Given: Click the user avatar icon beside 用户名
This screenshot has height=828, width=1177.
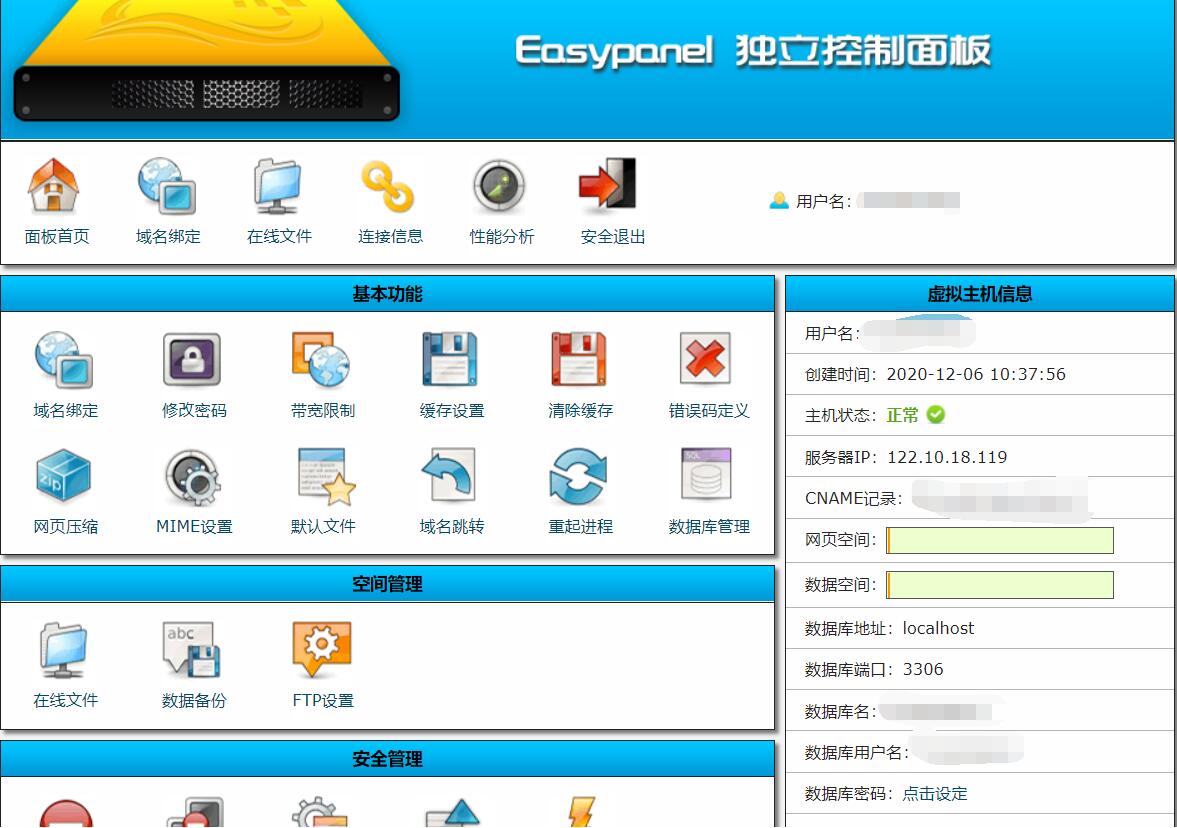Looking at the screenshot, I should click(779, 200).
